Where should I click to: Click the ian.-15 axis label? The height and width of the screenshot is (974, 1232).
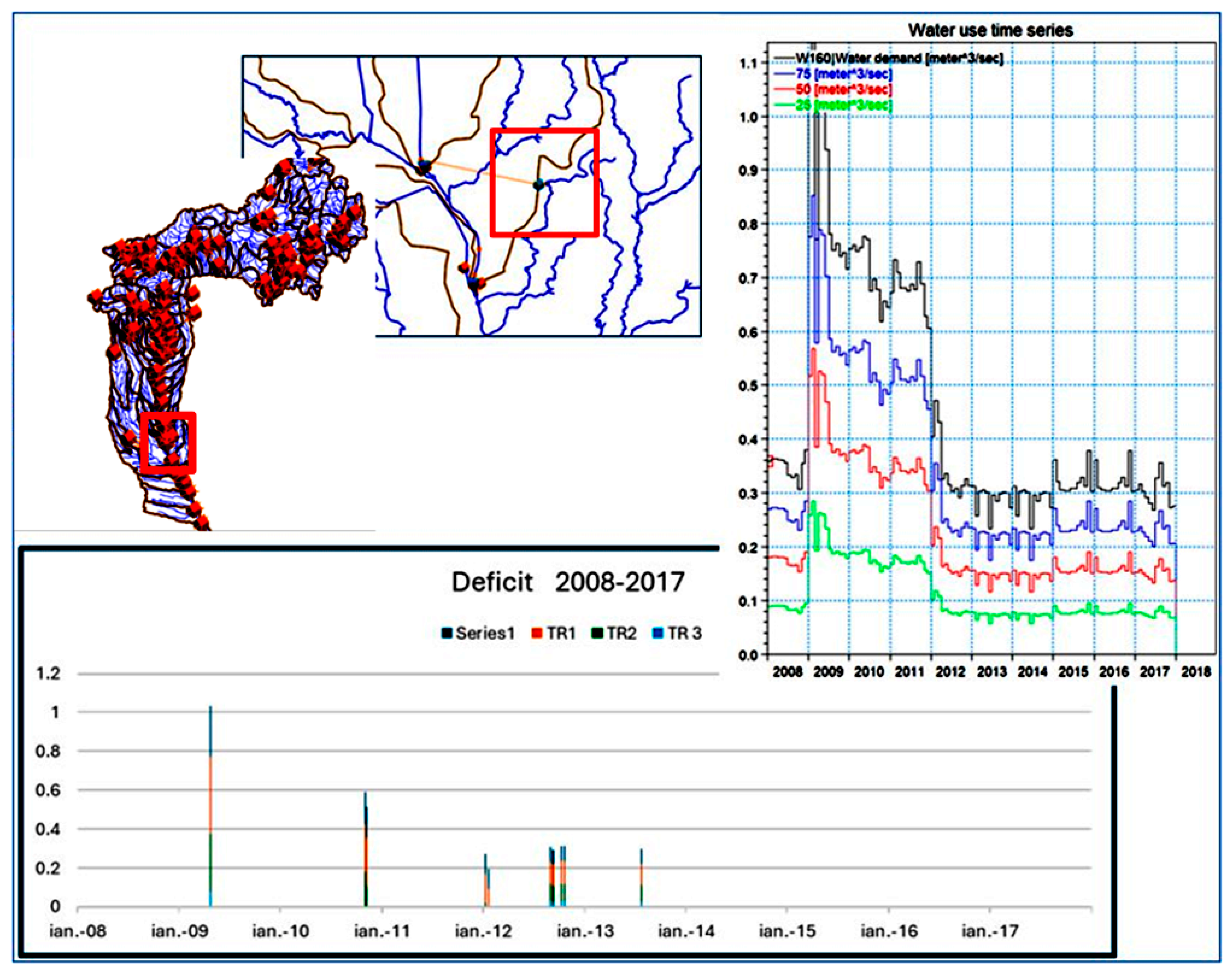tap(786, 931)
